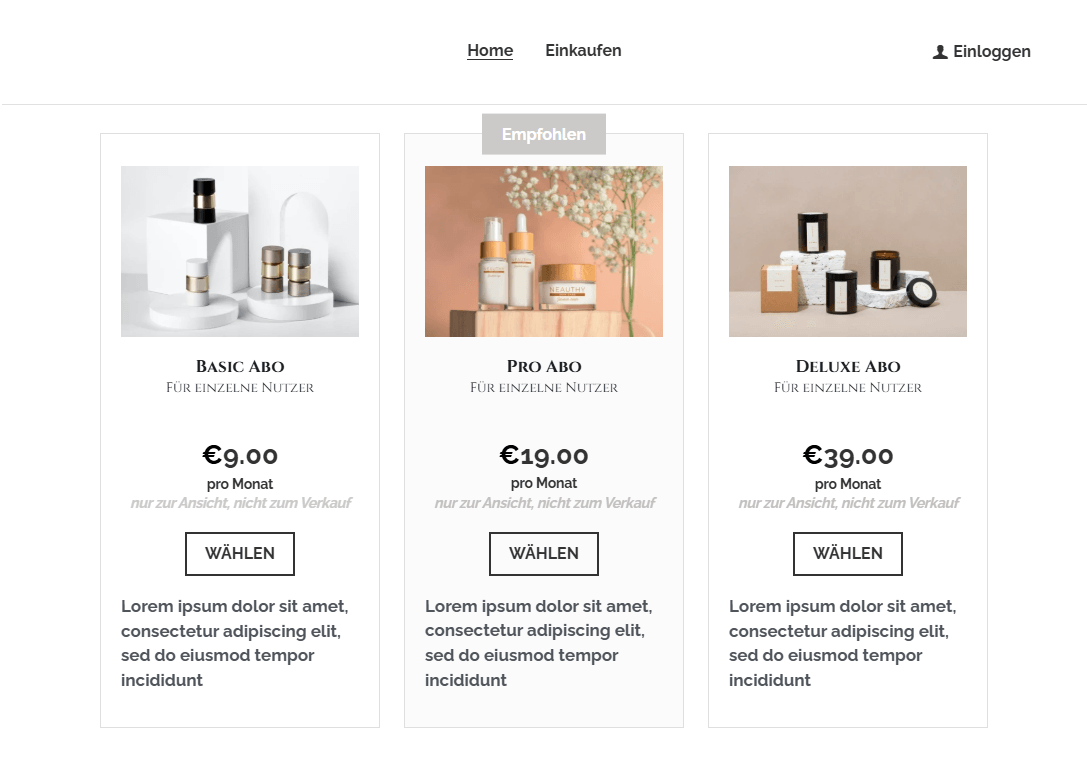
Task: Click the Basic Abo title
Action: 240,366
